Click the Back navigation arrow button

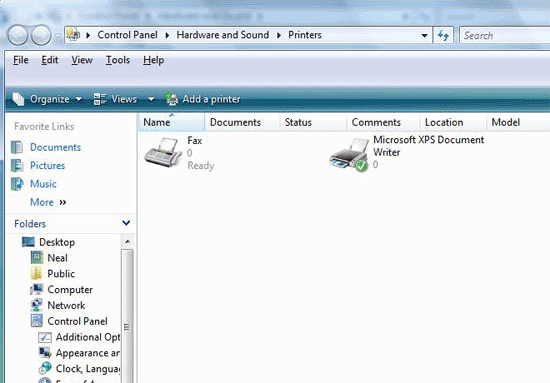[18, 35]
